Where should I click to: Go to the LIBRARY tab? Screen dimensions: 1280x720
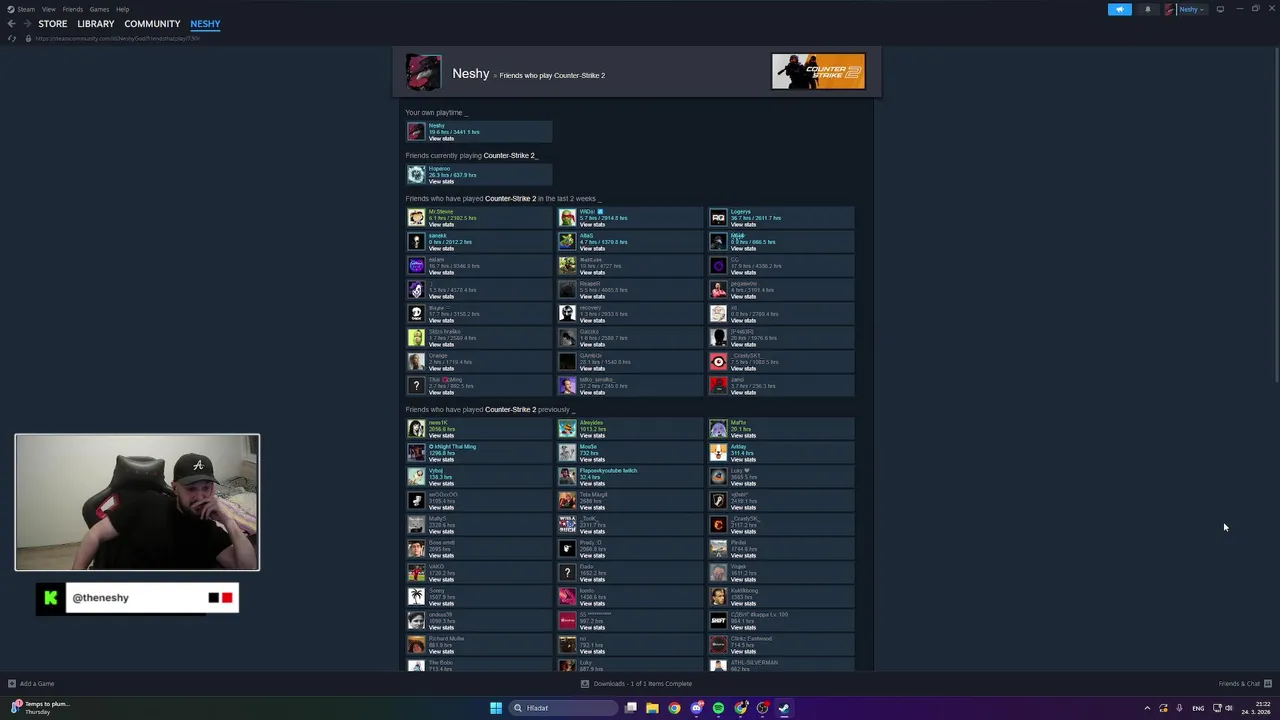point(96,24)
